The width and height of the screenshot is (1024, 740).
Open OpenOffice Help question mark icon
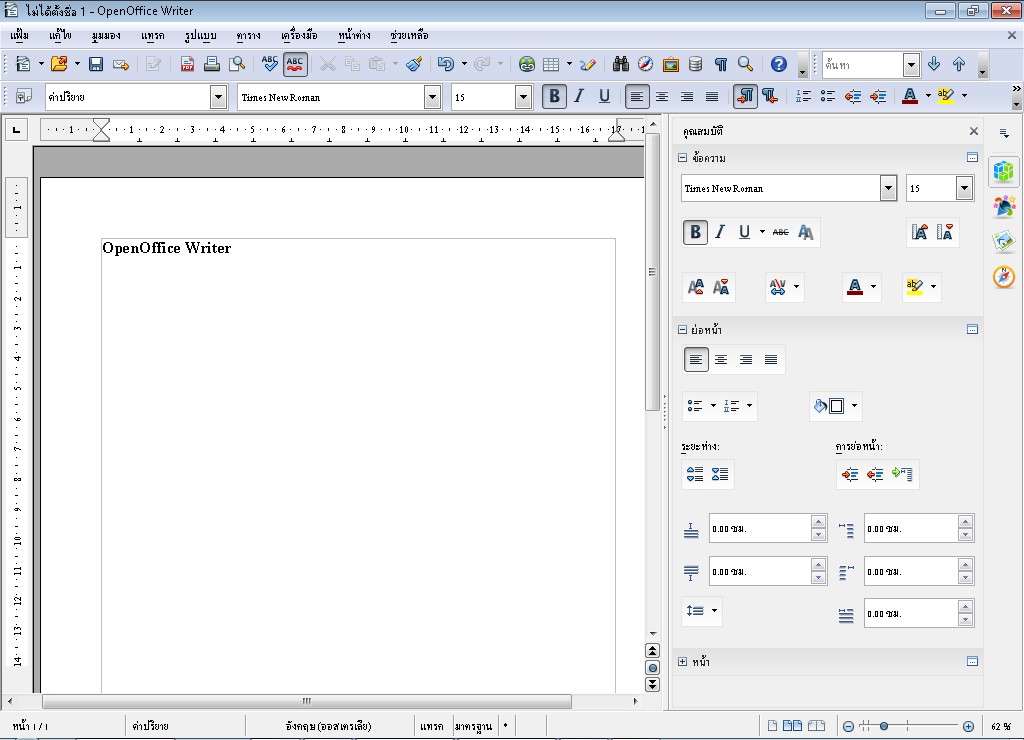coord(778,64)
